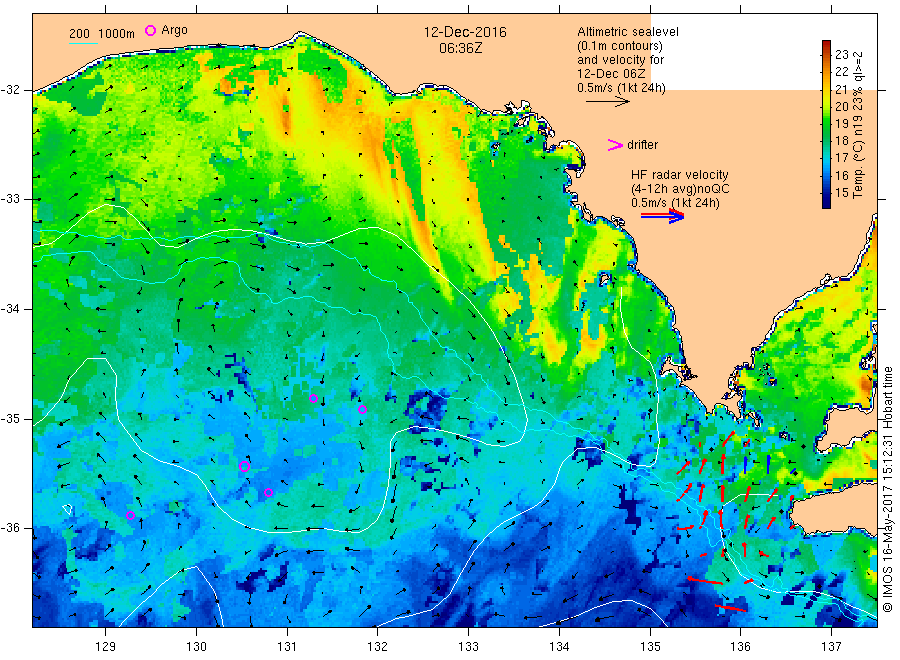Click the color bar value '21'
900x660 pixels.
(x=841, y=89)
